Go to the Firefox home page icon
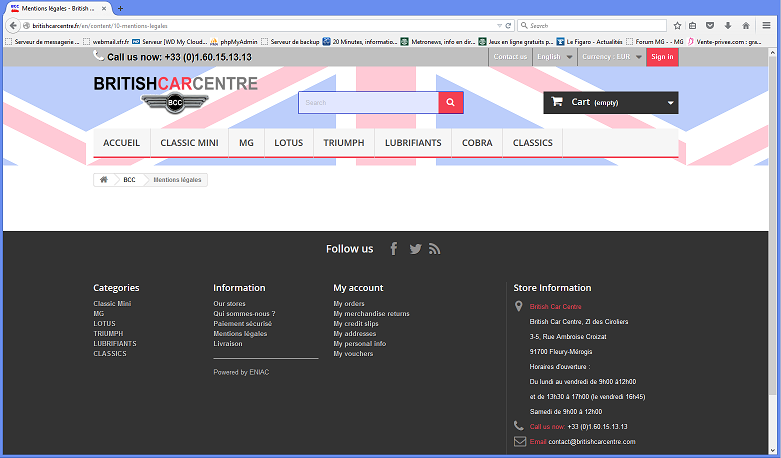 pyautogui.click(x=746, y=25)
